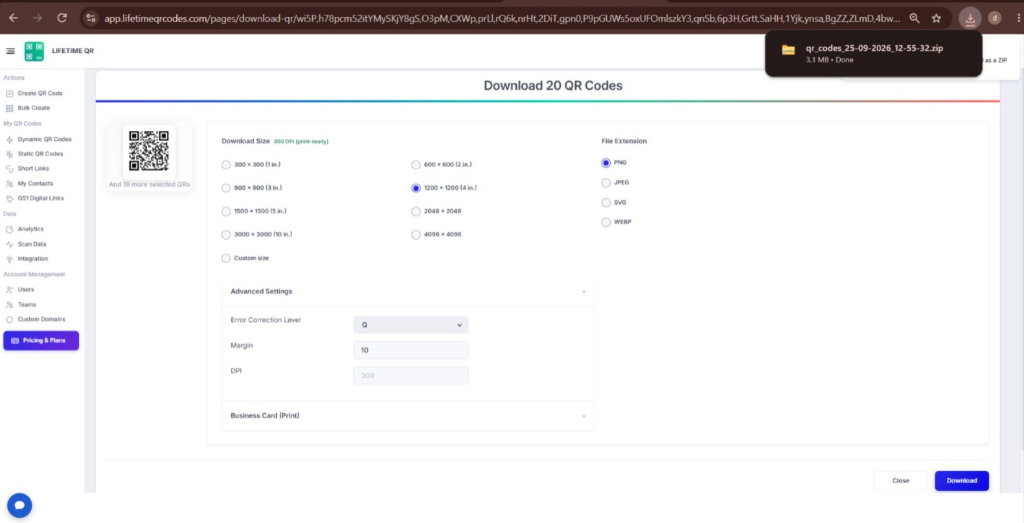Image resolution: width=1024 pixels, height=523 pixels.
Task: Reload the page with refresh icon
Action: [x=62, y=18]
